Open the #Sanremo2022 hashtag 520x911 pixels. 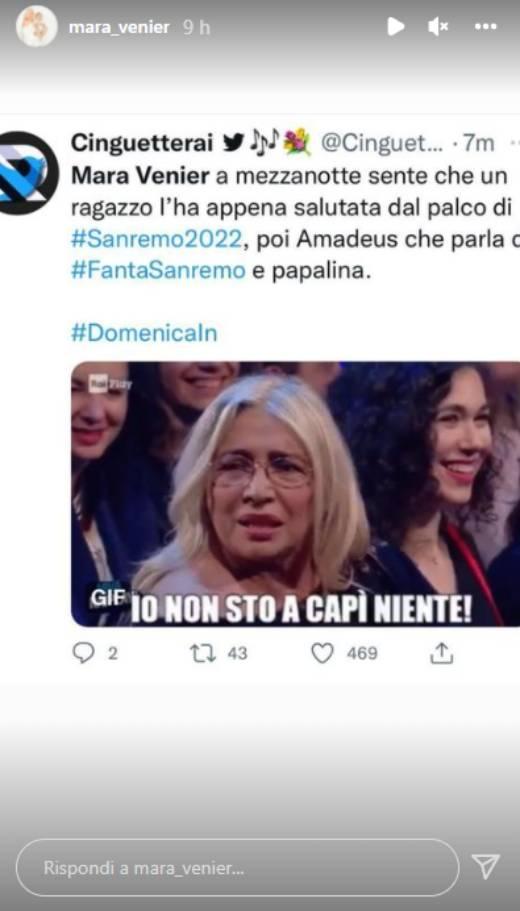[156, 240]
